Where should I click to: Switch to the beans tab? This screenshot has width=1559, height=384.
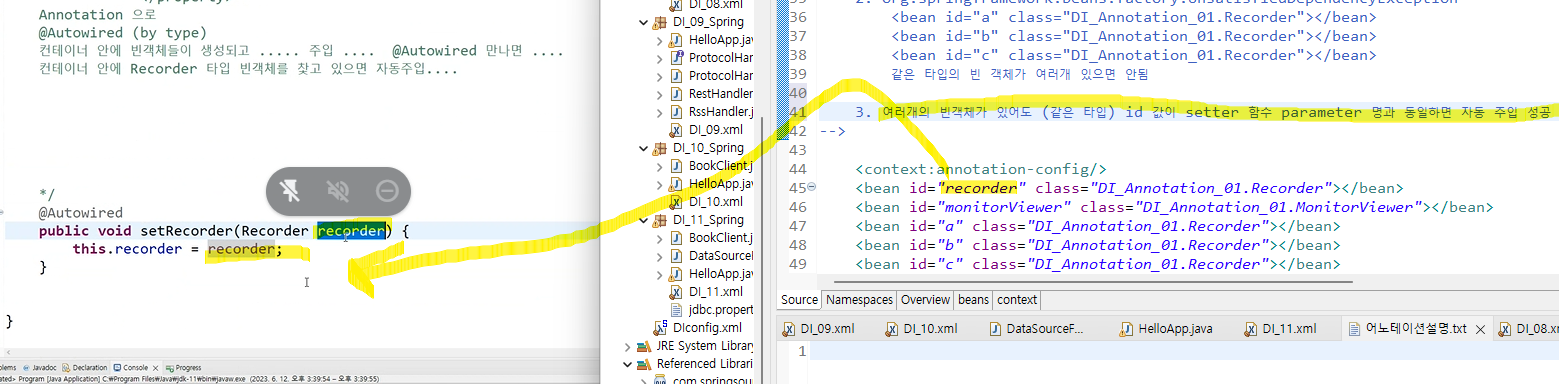tap(973, 299)
